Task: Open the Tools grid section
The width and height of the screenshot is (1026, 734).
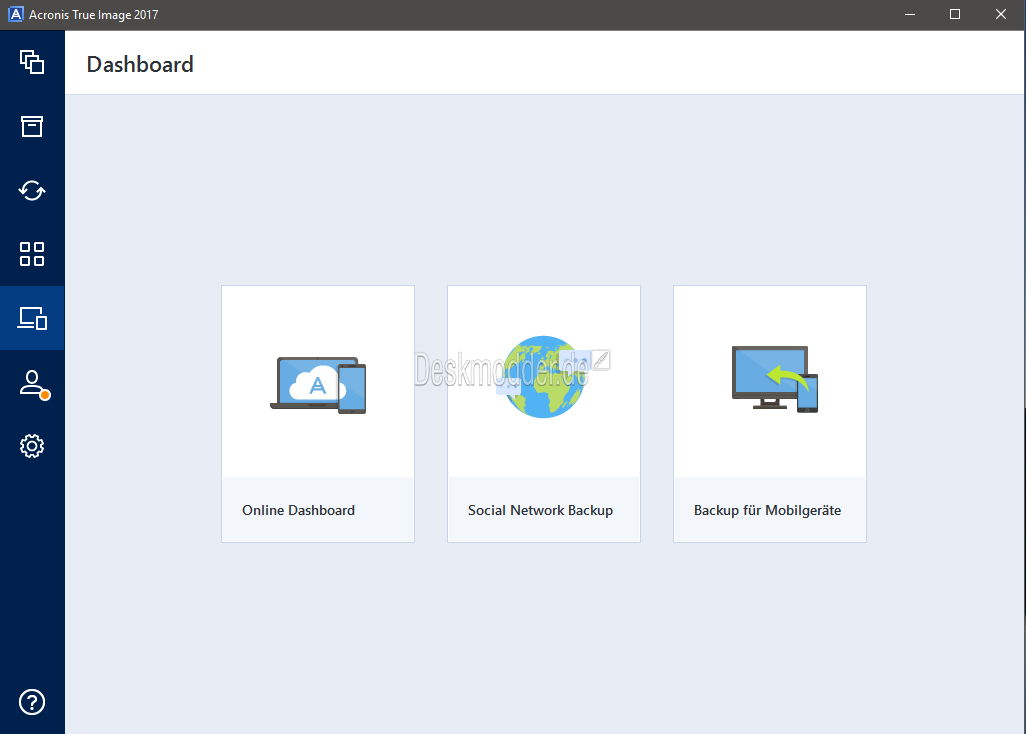Action: point(32,254)
